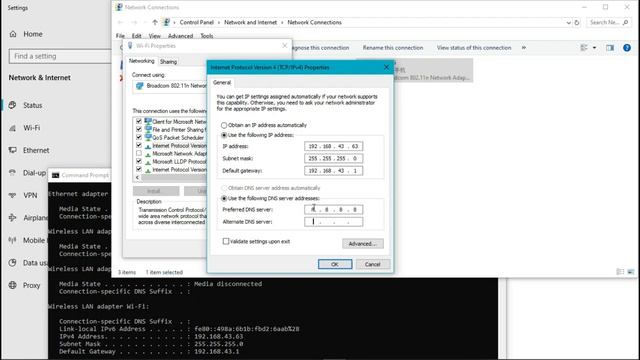This screenshot has height=360, width=640.
Task: Open VPN settings in sidebar
Action: (24, 195)
